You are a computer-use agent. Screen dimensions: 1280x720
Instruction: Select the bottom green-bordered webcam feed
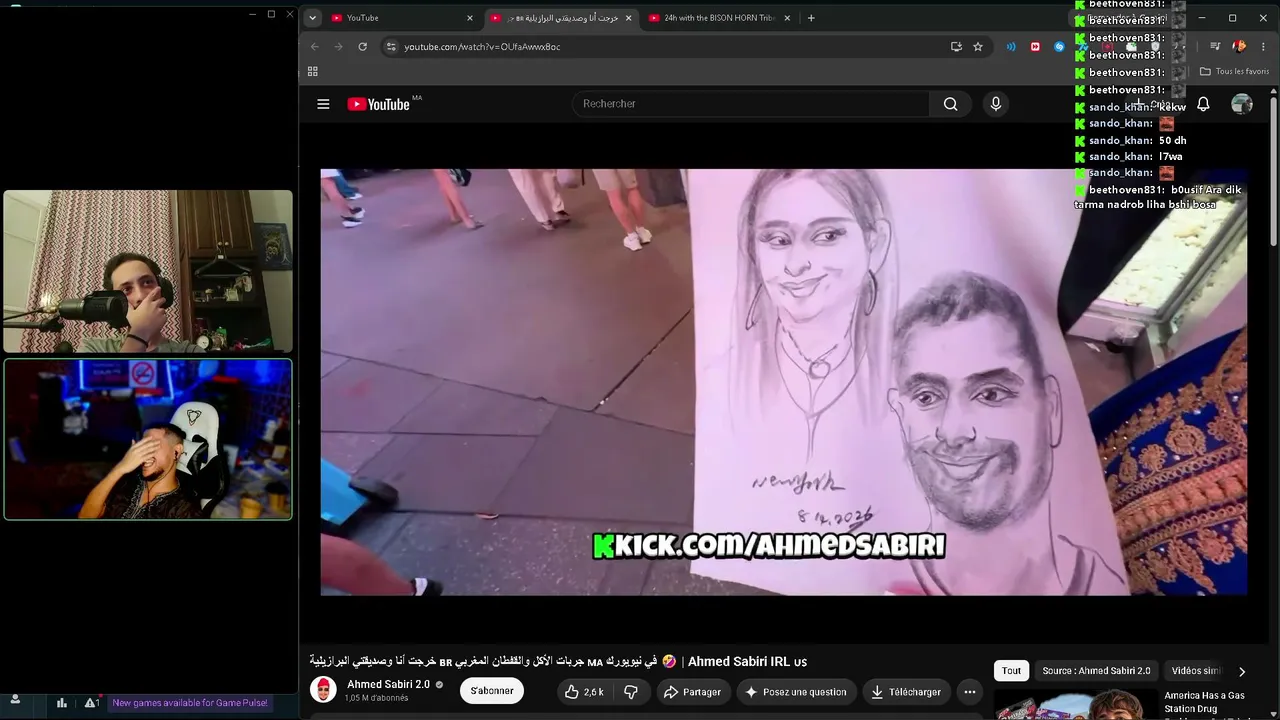[148, 440]
